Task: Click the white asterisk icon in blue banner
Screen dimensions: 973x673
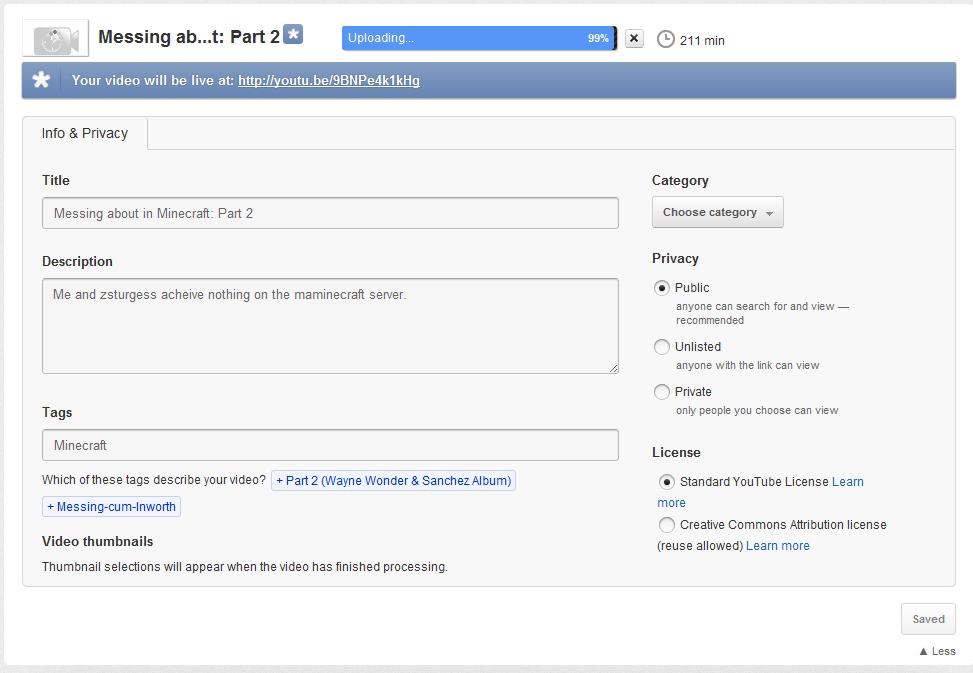Action: (42, 80)
